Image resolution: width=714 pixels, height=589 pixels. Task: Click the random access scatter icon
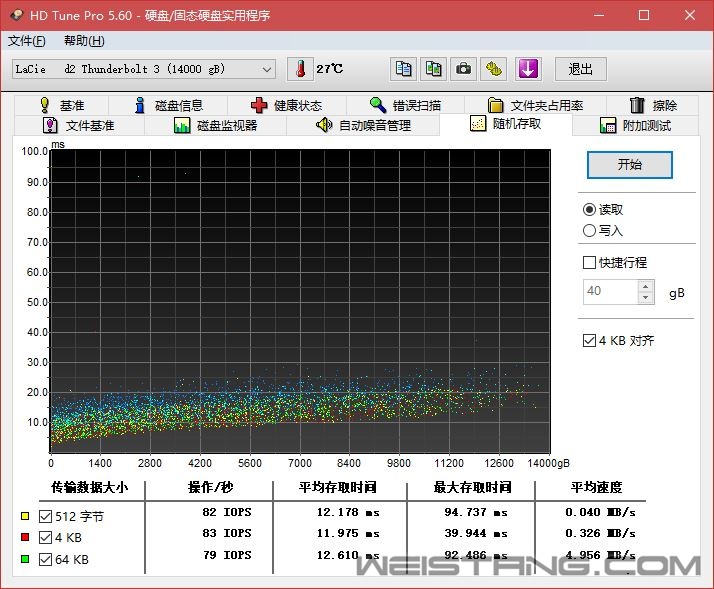pyautogui.click(x=478, y=123)
